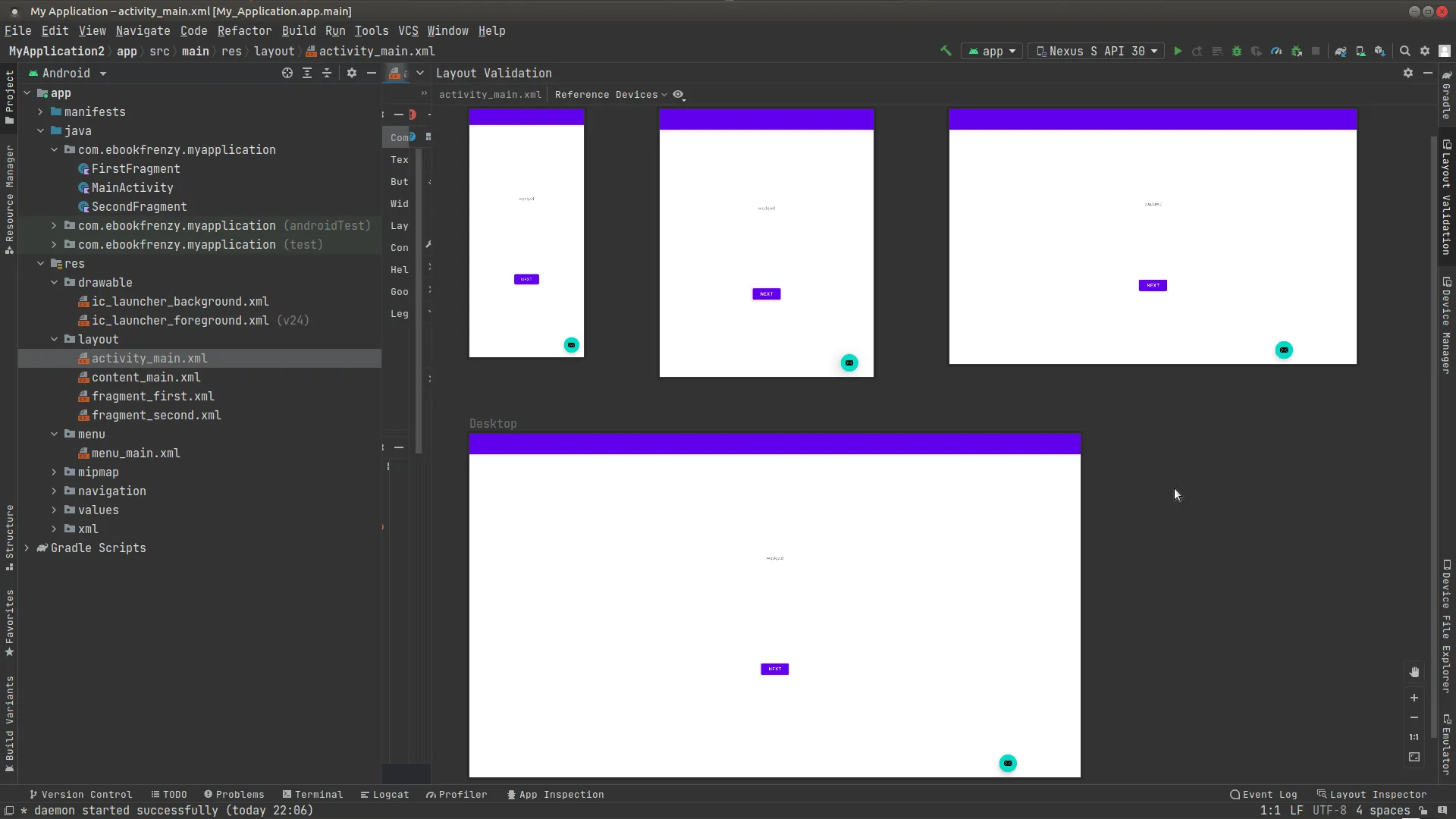Open Project panel options gear

[352, 73]
